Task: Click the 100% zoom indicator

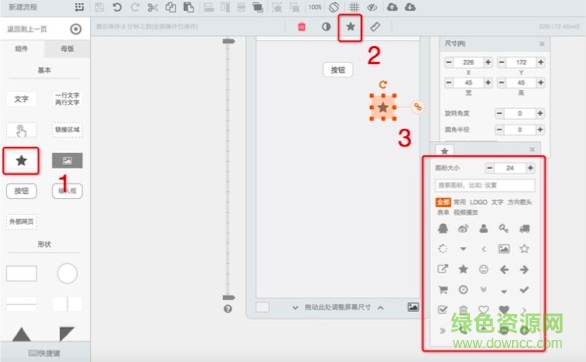Action: [x=315, y=7]
